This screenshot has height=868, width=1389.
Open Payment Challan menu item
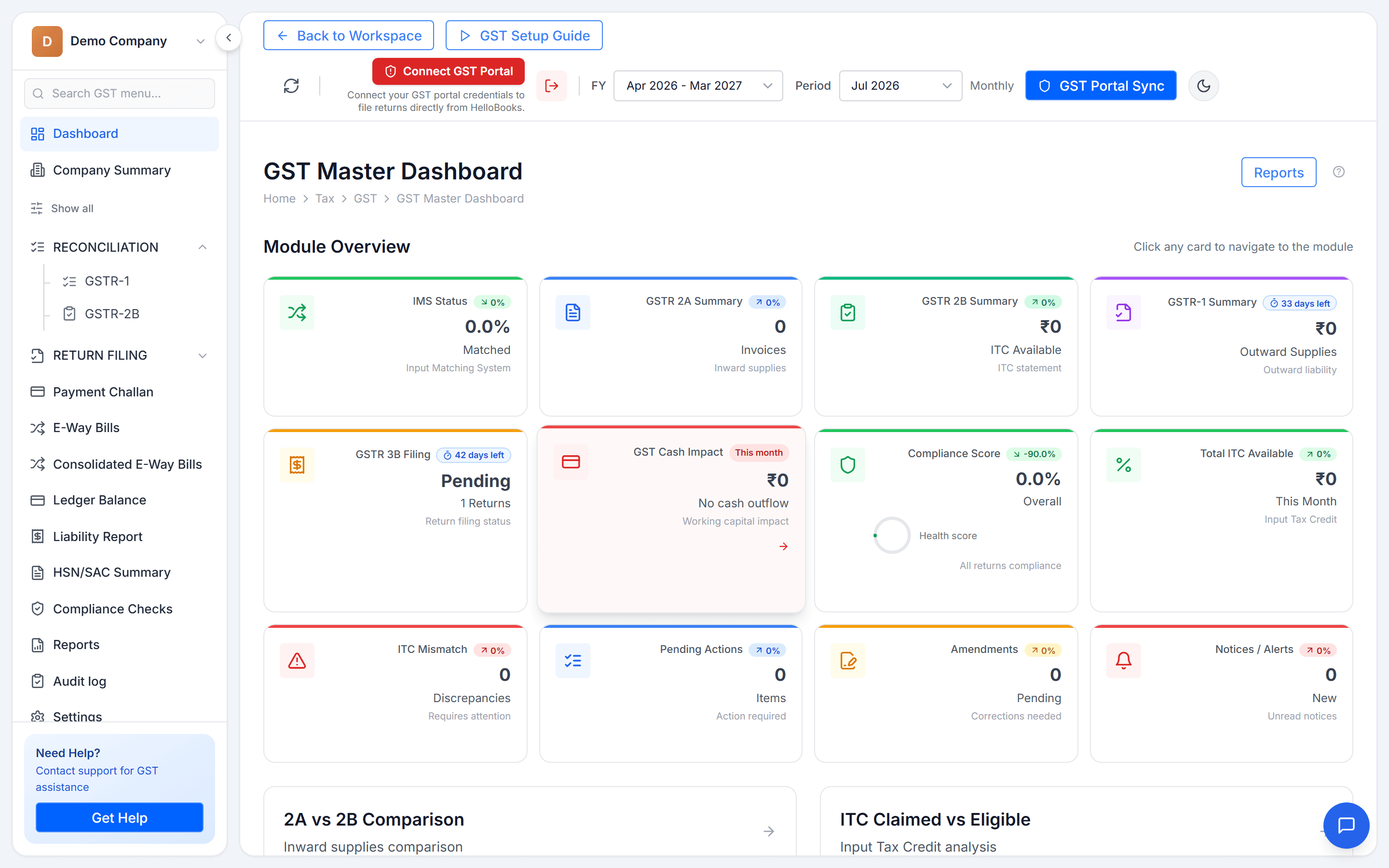click(120, 392)
